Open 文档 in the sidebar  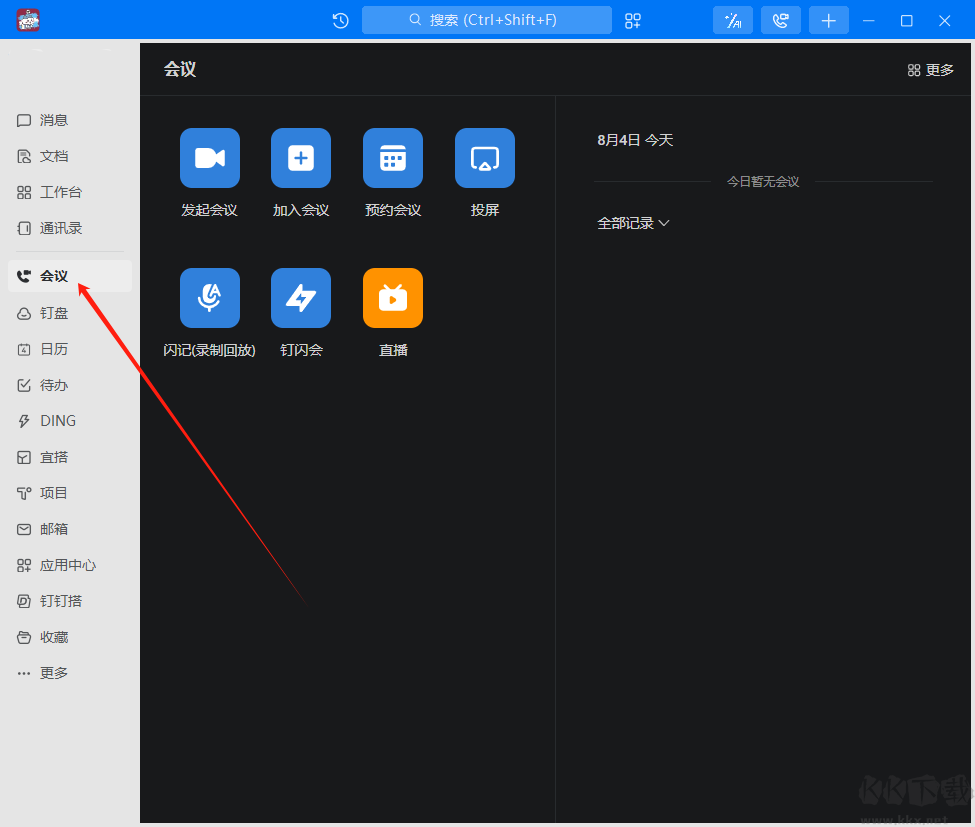click(70, 156)
